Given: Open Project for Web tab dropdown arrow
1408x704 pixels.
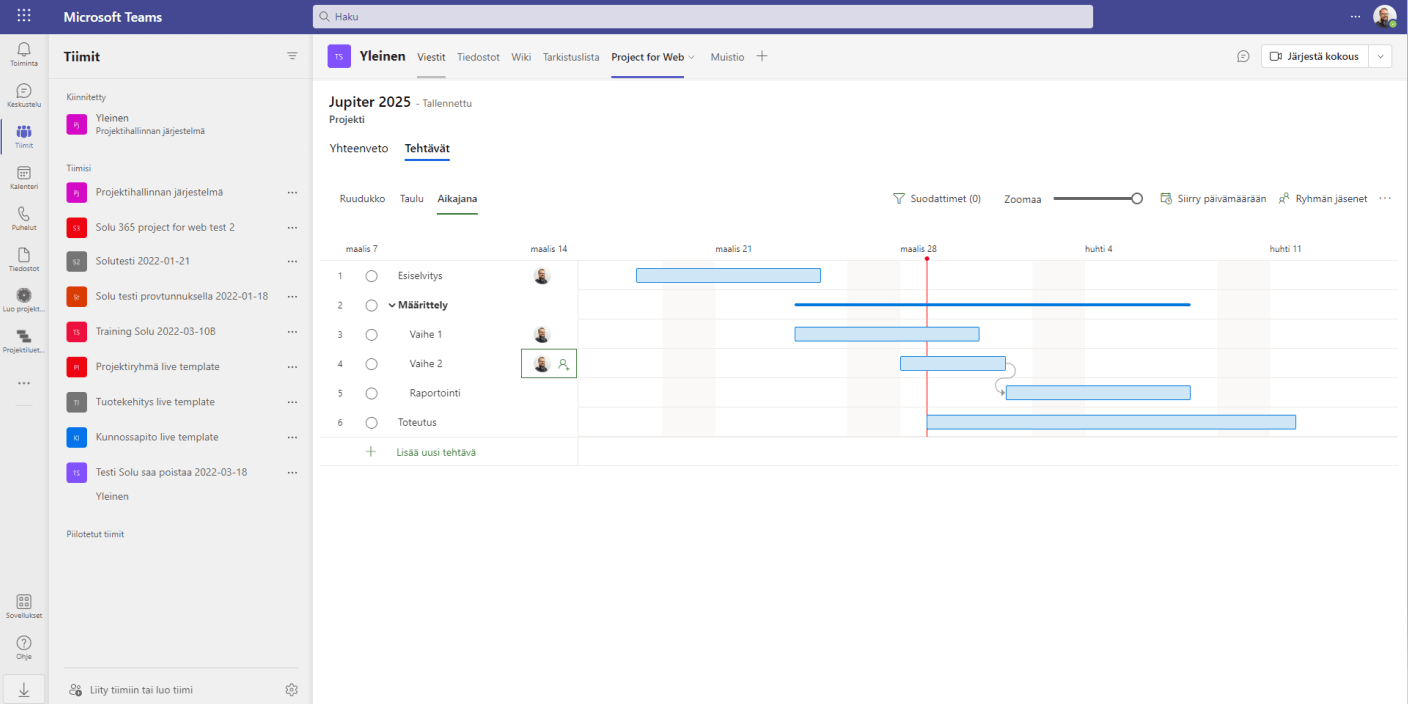Looking at the screenshot, I should [691, 57].
